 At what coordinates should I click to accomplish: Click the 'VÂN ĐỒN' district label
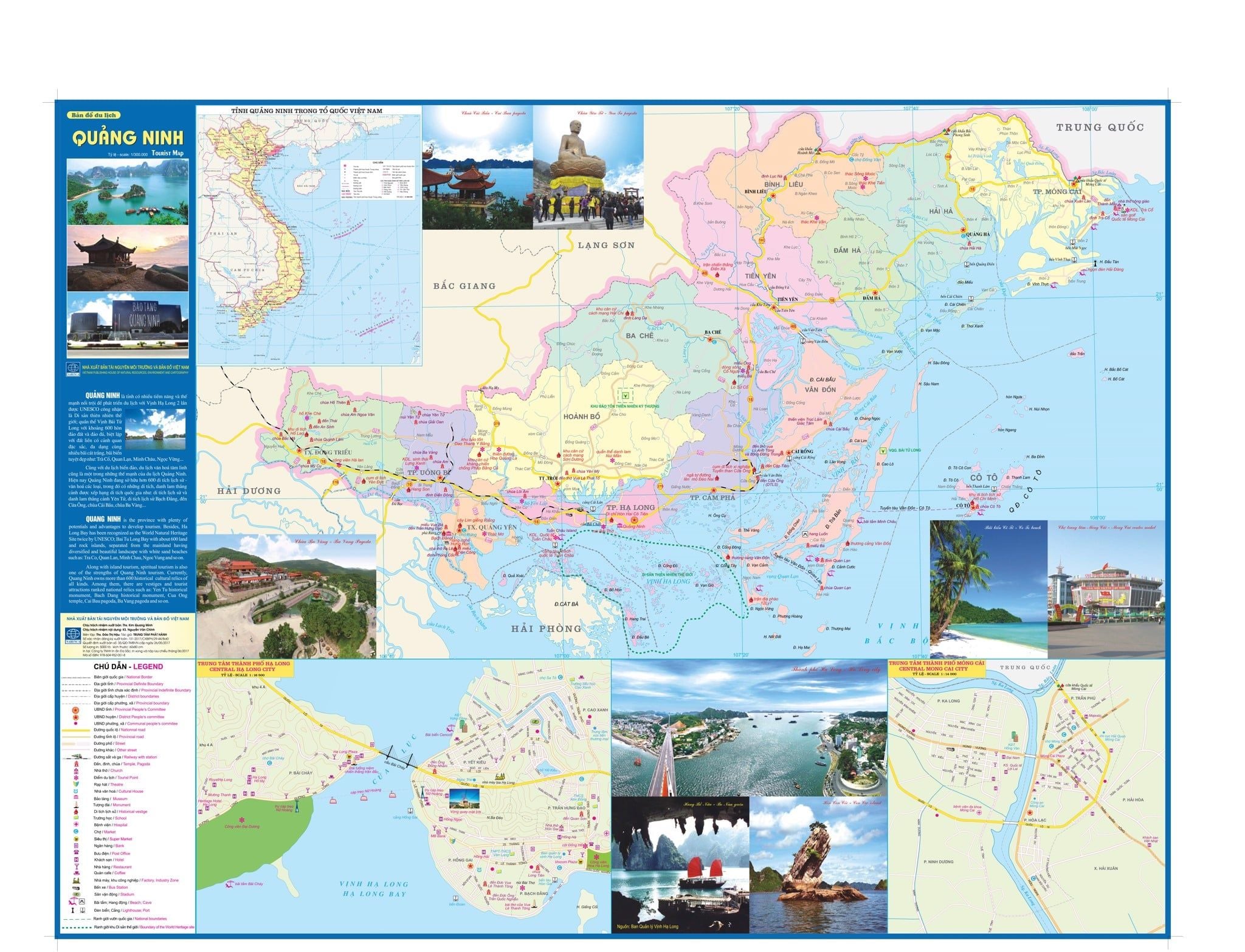tap(820, 389)
